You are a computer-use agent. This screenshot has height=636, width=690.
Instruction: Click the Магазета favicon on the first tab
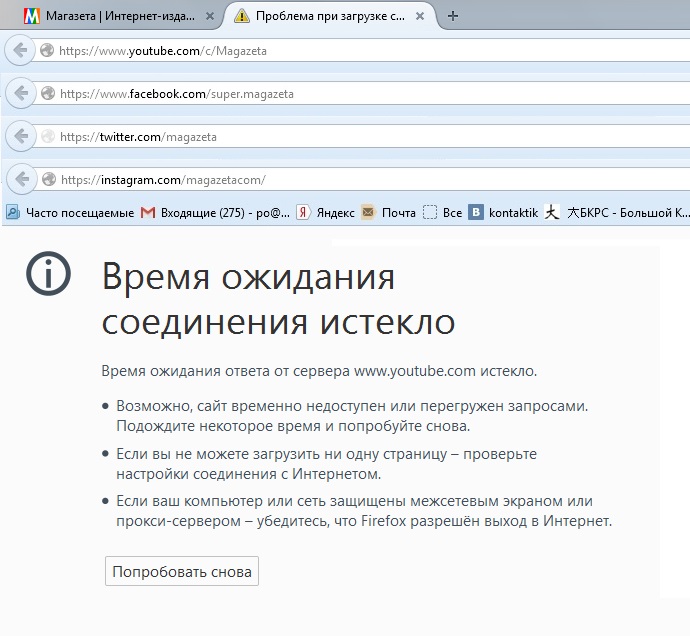[32, 16]
